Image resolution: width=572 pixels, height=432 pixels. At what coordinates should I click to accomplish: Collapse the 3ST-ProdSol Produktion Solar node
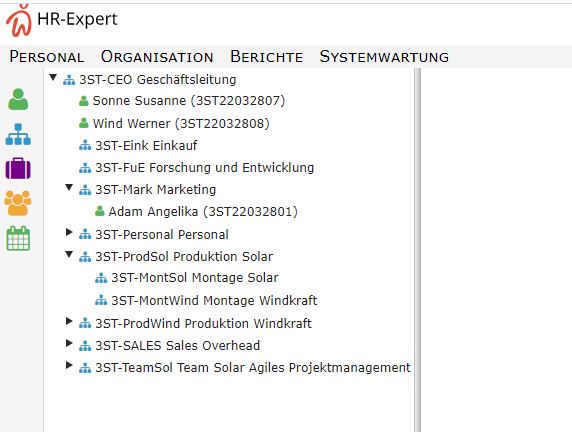pos(69,254)
